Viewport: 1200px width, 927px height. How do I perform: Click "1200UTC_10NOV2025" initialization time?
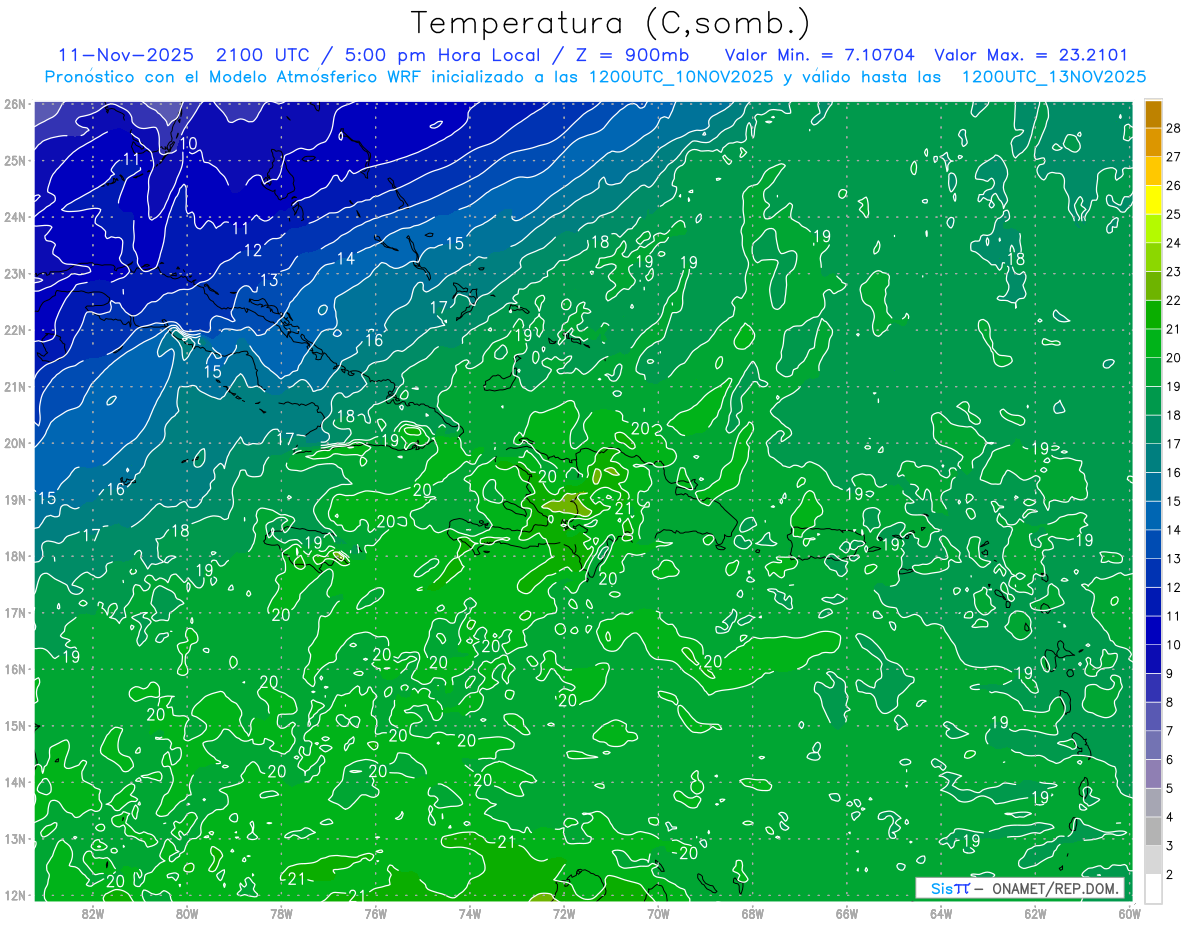681,77
